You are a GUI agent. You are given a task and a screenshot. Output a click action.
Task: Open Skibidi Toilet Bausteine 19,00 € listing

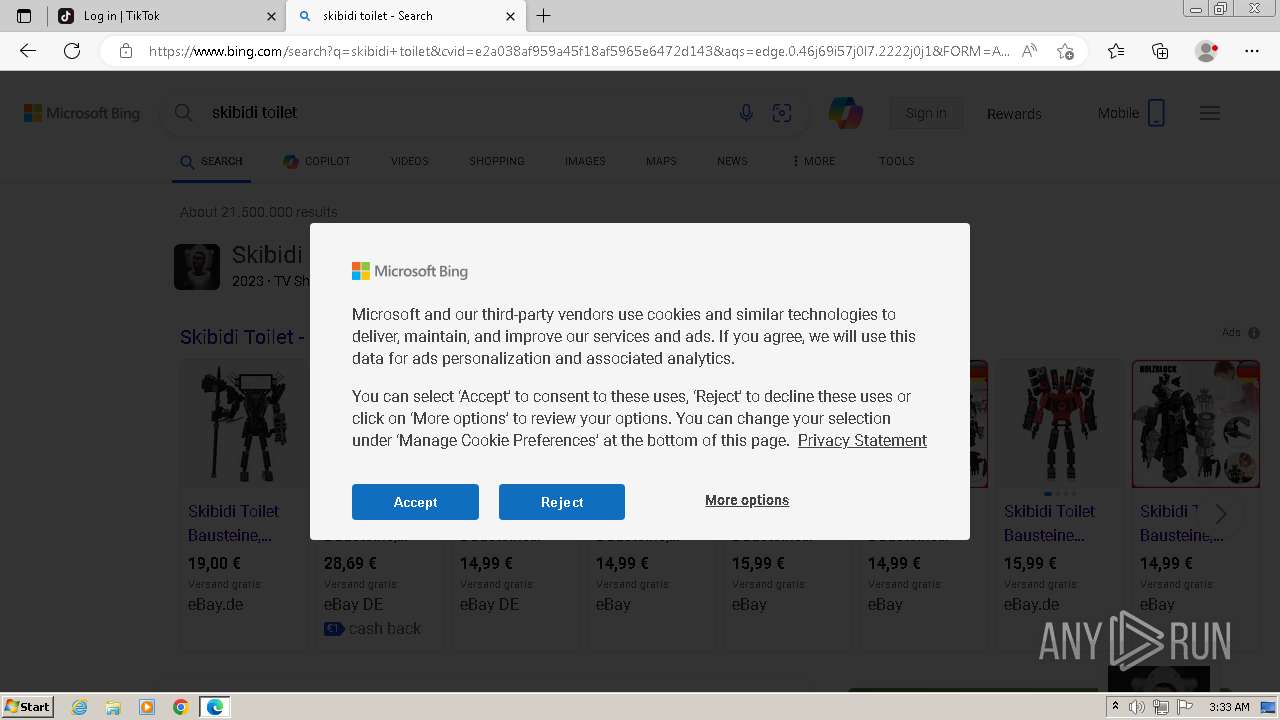[x=234, y=523]
